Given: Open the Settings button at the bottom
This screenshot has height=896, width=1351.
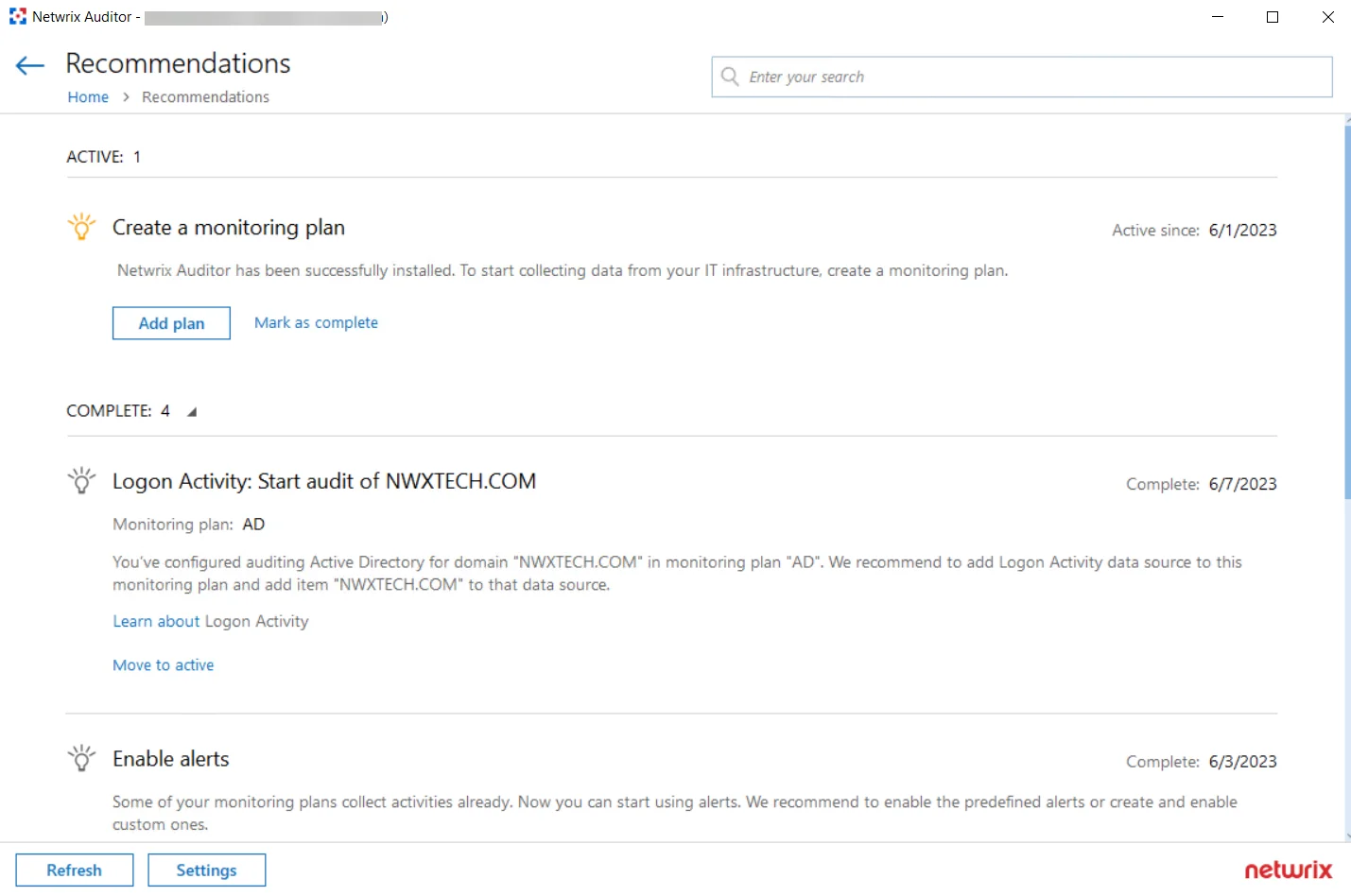Looking at the screenshot, I should tap(206, 870).
